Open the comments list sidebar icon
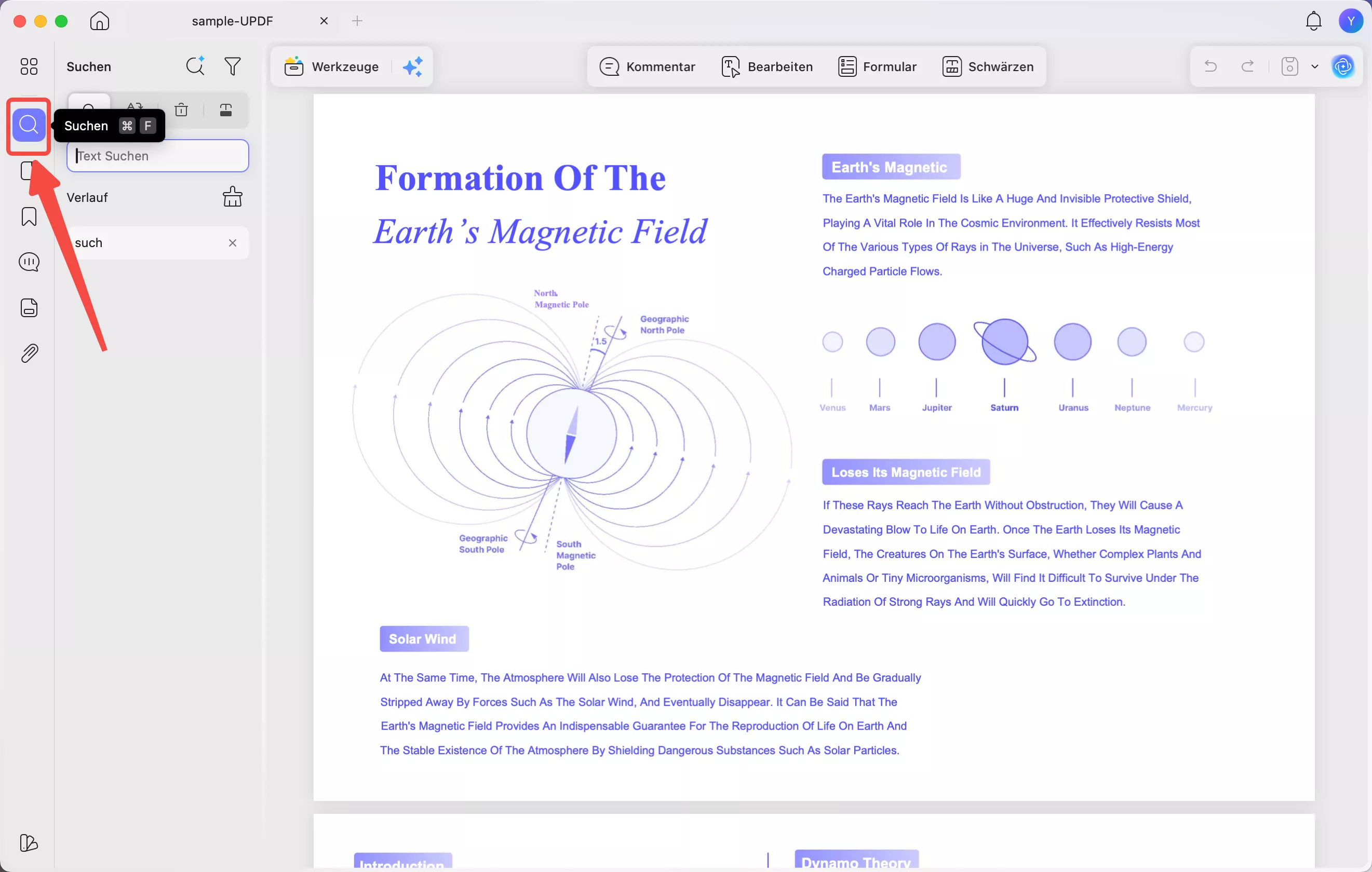1372x872 pixels. coord(29,262)
